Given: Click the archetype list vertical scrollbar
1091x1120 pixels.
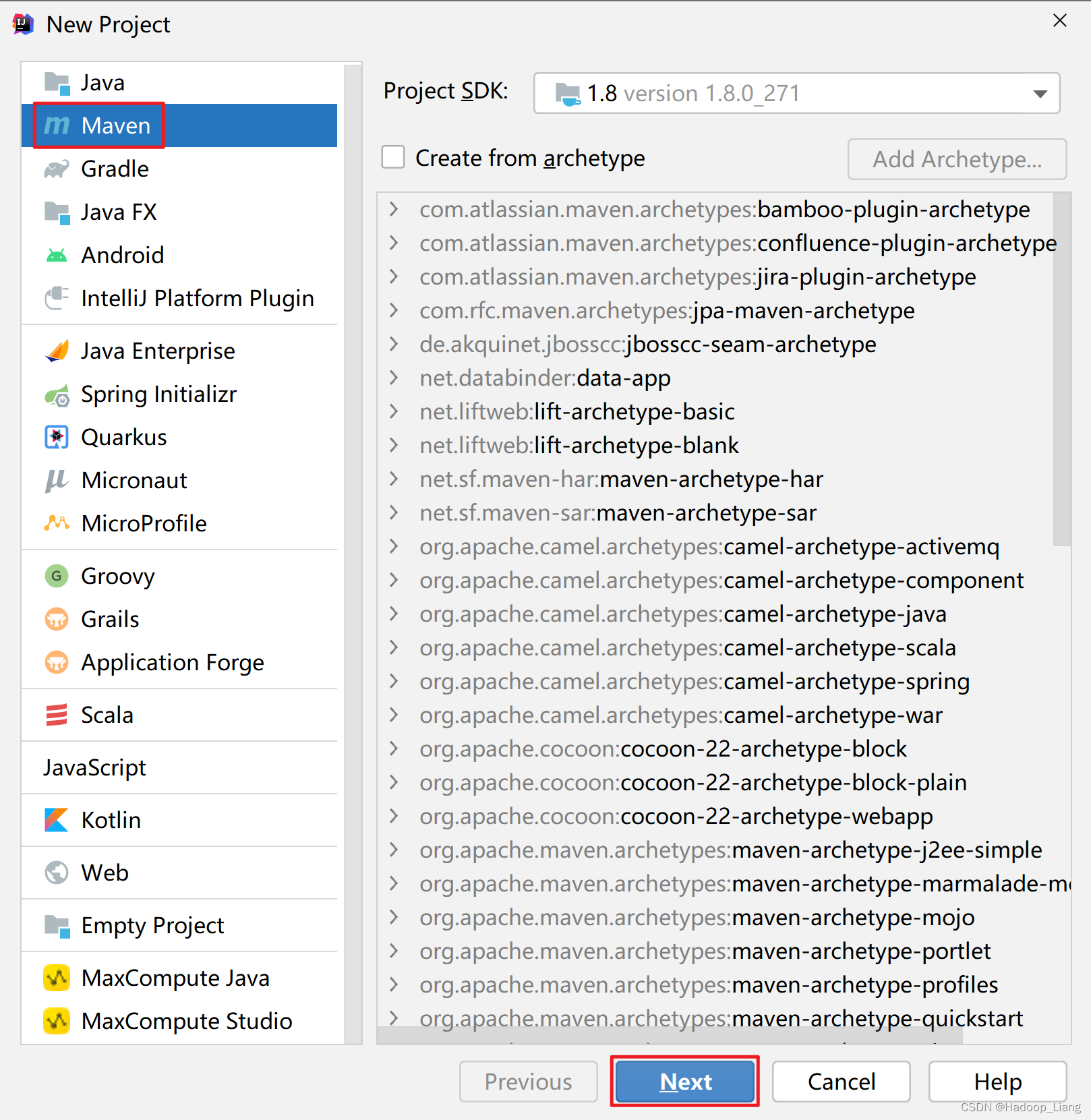Looking at the screenshot, I should pyautogui.click(x=1062, y=369).
